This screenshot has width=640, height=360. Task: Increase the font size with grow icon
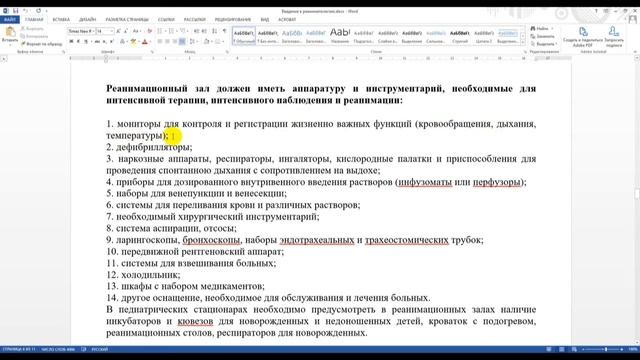118,31
